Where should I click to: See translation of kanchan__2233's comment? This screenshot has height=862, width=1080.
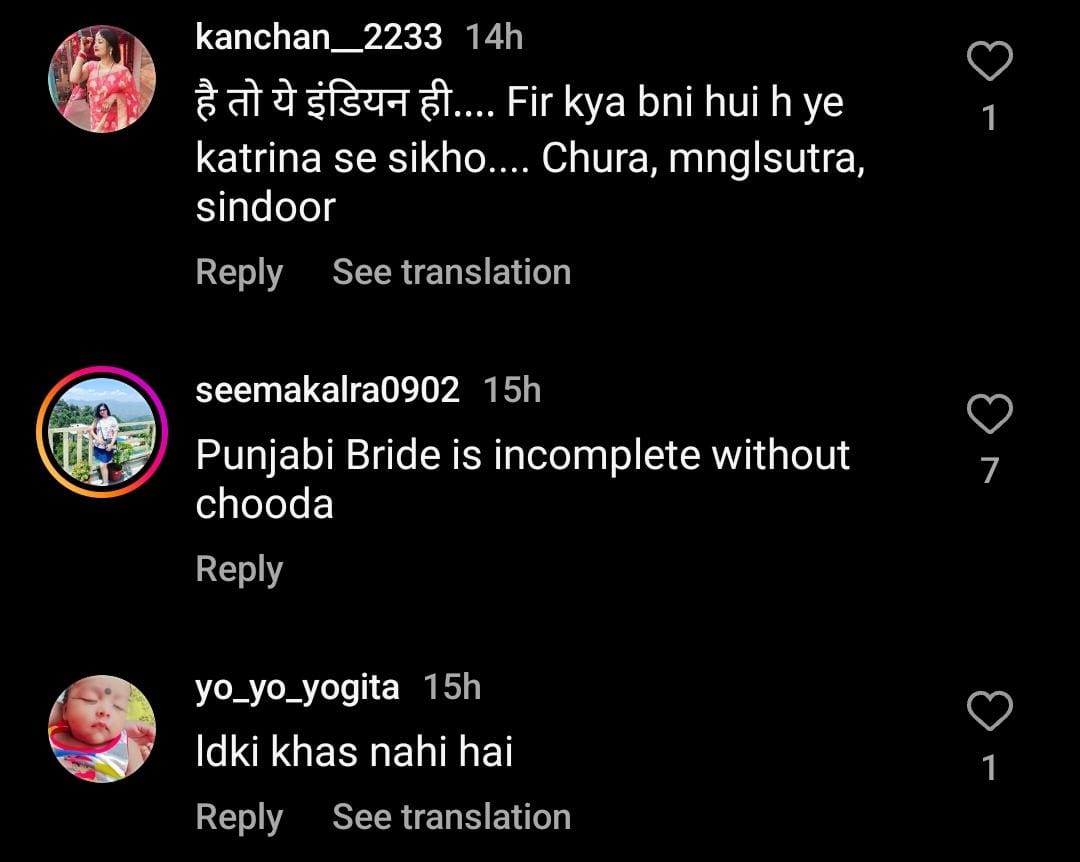coord(451,272)
